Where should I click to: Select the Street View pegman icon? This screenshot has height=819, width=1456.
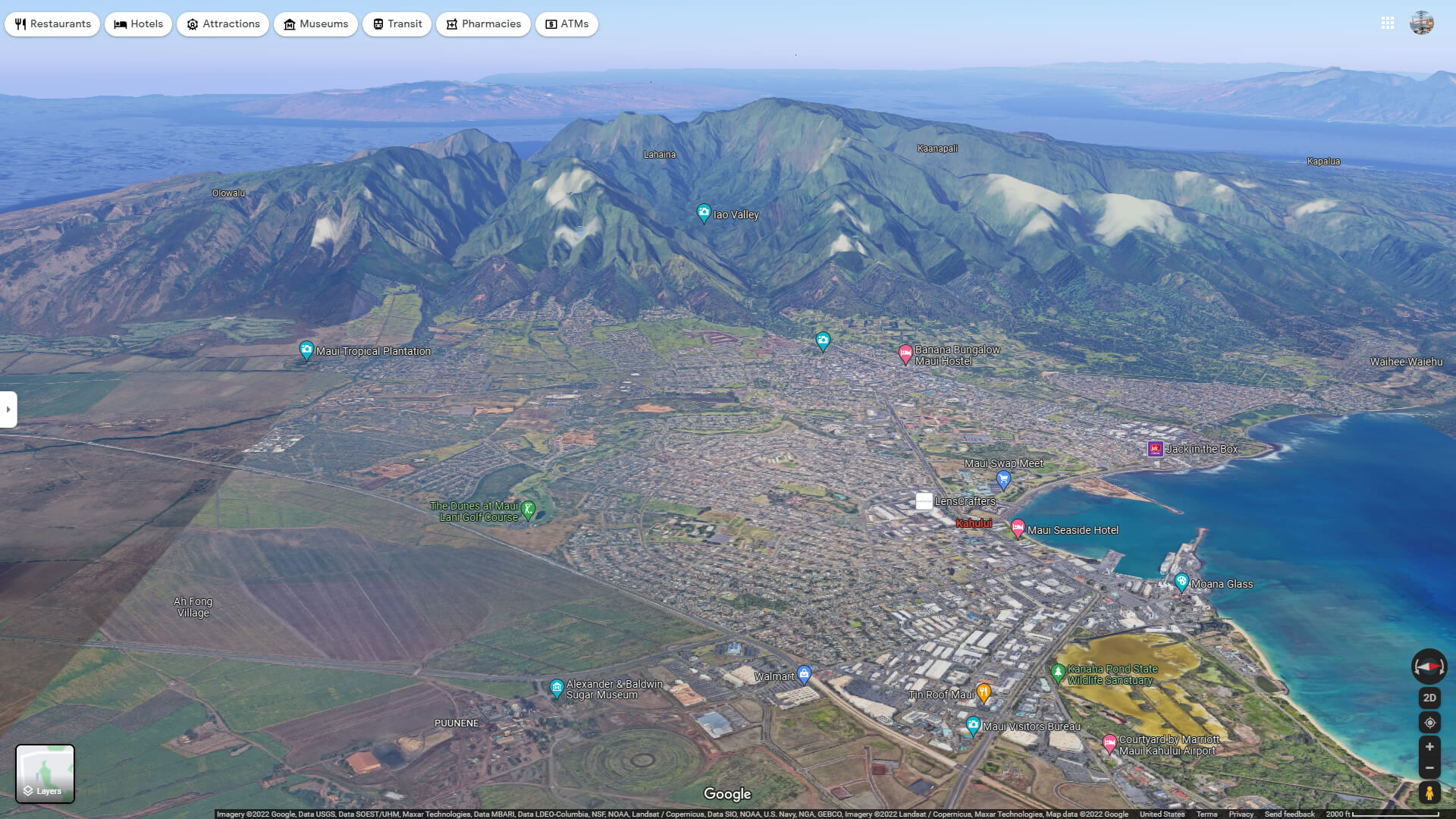click(x=1429, y=793)
